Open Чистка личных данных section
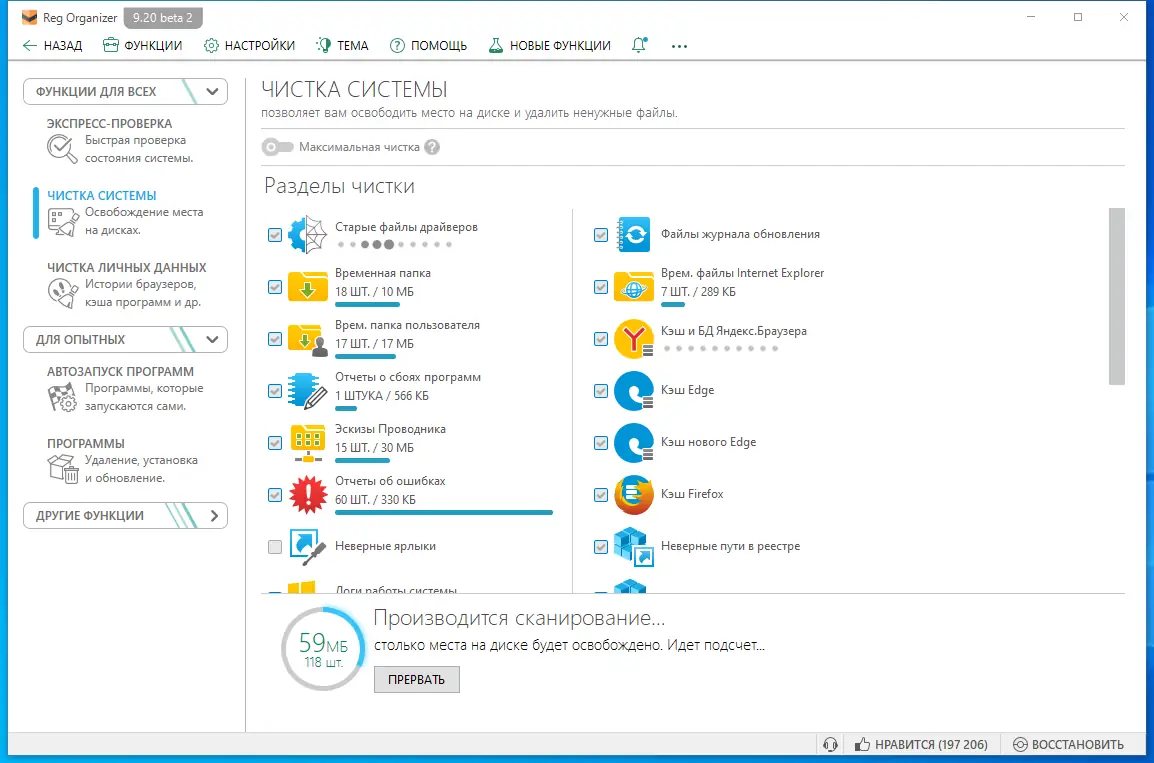 (x=125, y=285)
